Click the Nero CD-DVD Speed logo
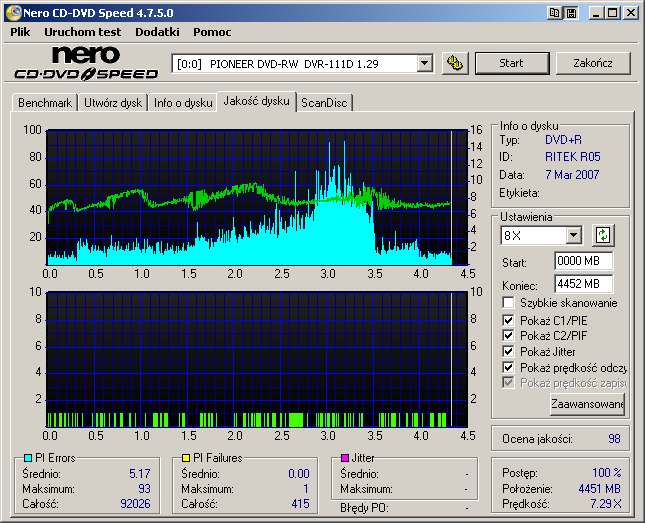This screenshot has height=523, width=645. [86, 63]
